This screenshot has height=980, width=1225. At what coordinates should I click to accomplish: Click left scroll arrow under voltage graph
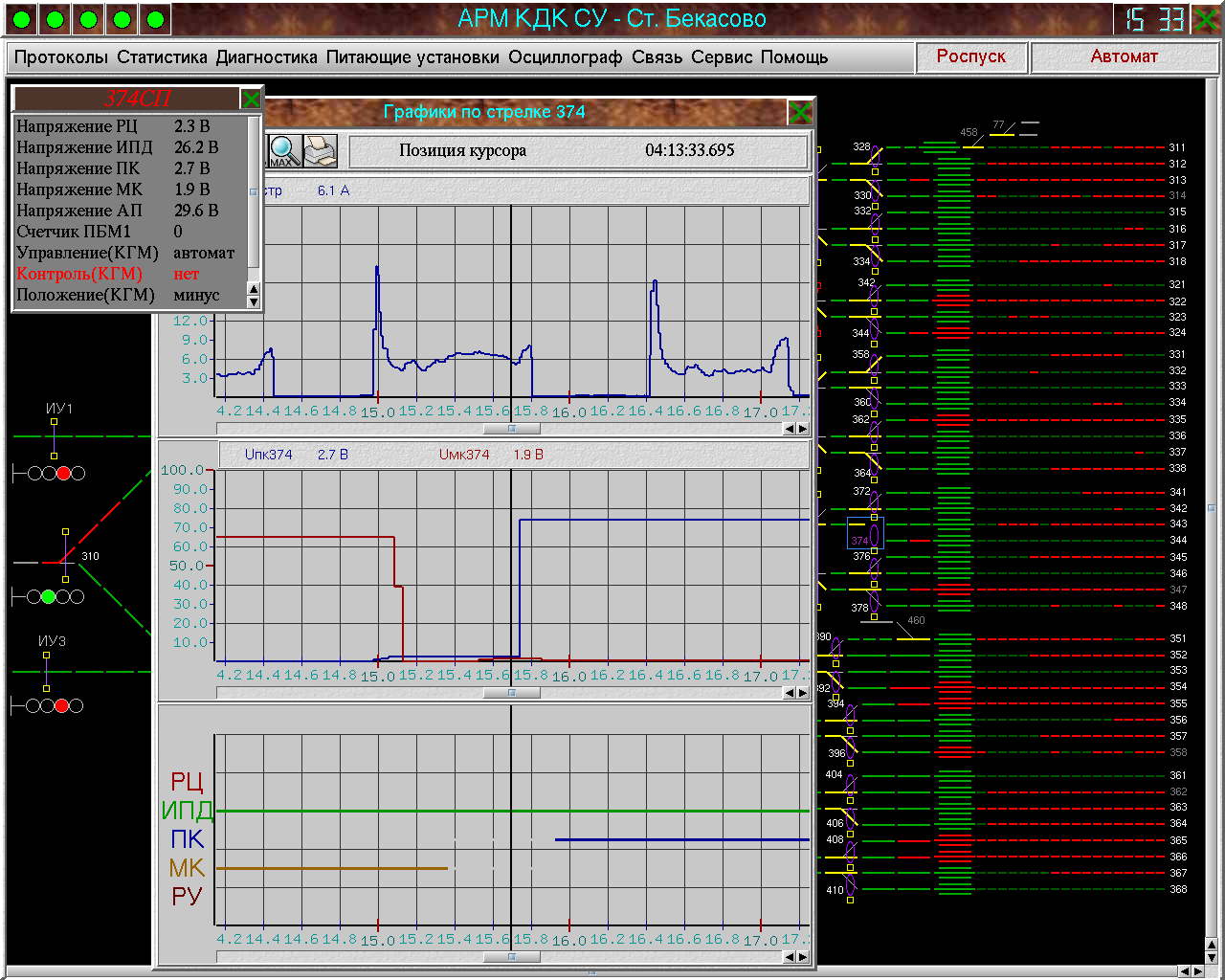(790, 693)
